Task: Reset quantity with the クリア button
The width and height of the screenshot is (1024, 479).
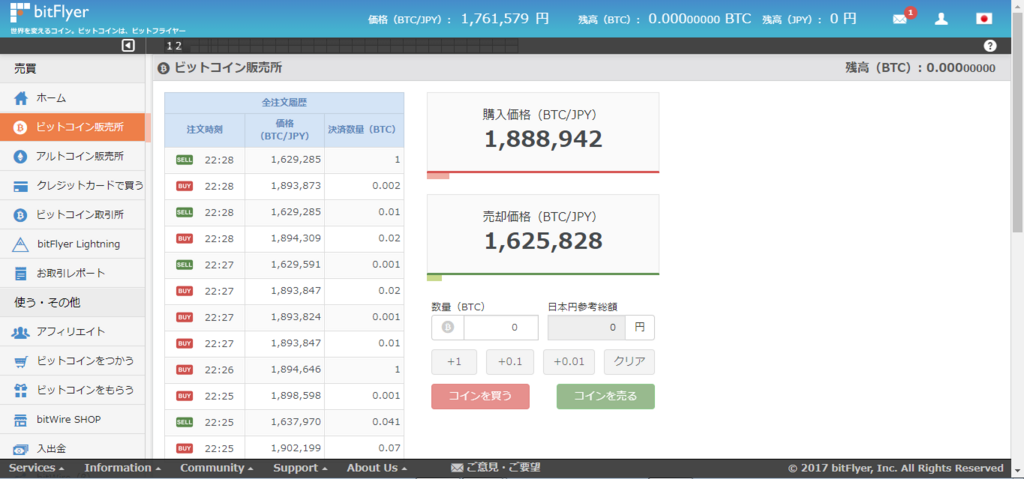Action: coord(630,362)
